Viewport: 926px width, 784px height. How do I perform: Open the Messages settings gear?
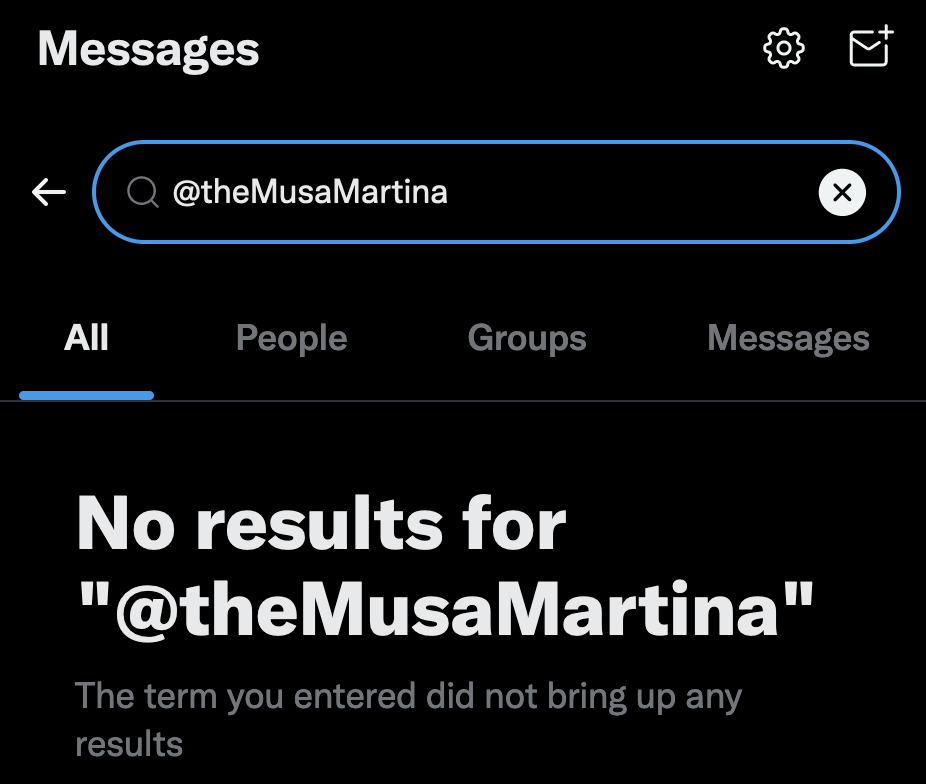pyautogui.click(x=784, y=48)
